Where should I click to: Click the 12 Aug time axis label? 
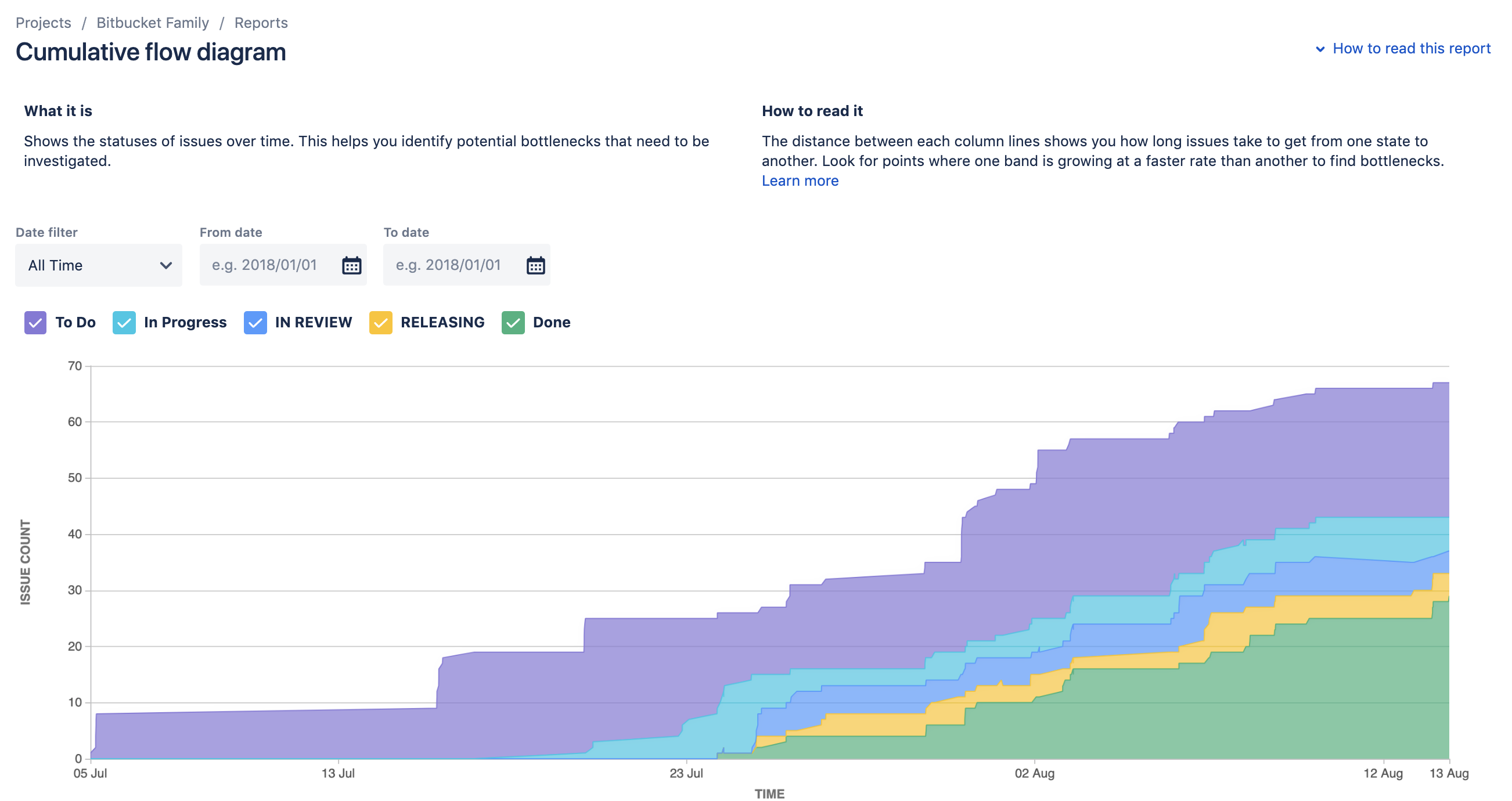(1383, 773)
